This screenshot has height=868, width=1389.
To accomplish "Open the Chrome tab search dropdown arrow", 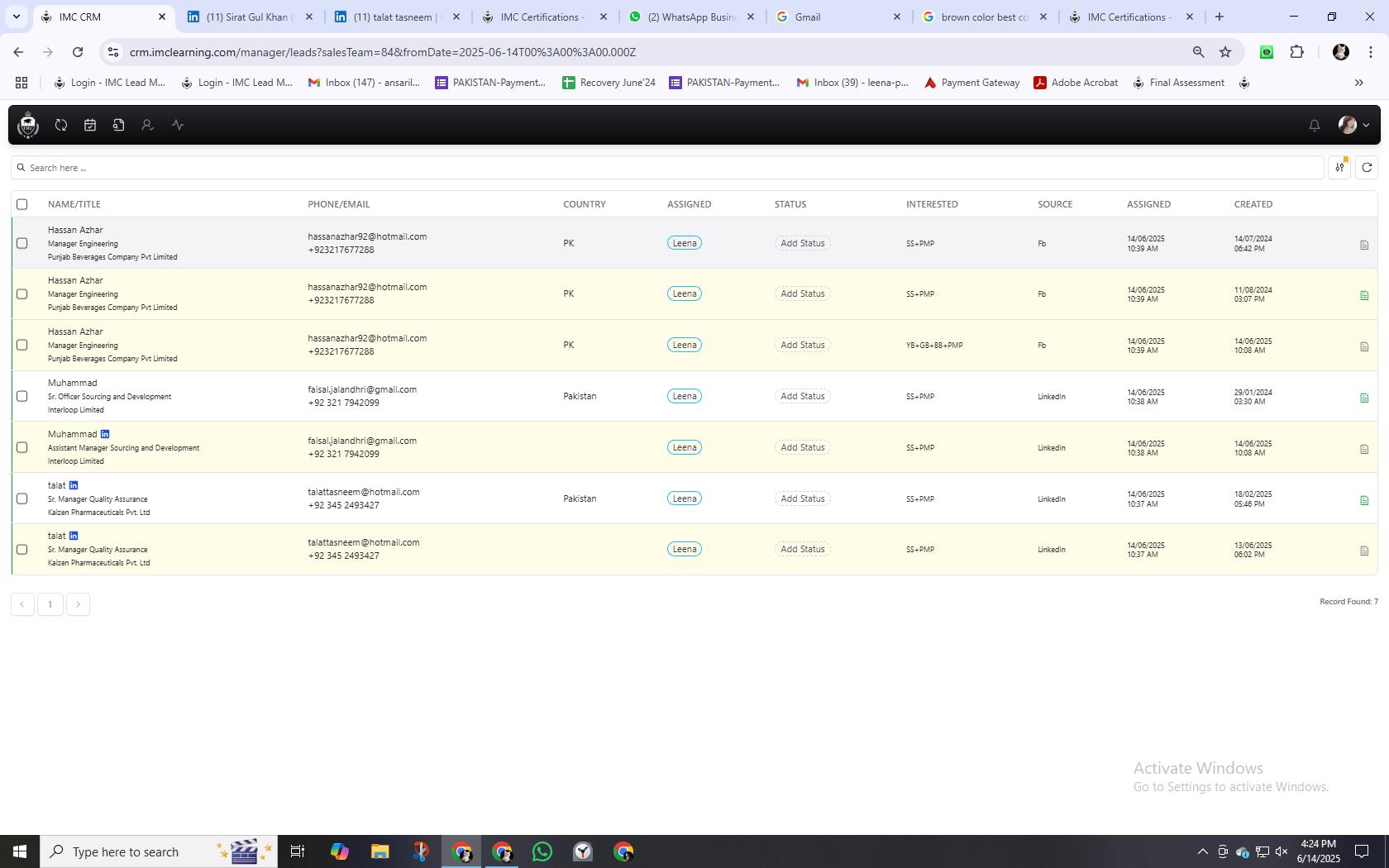I will coord(16,17).
